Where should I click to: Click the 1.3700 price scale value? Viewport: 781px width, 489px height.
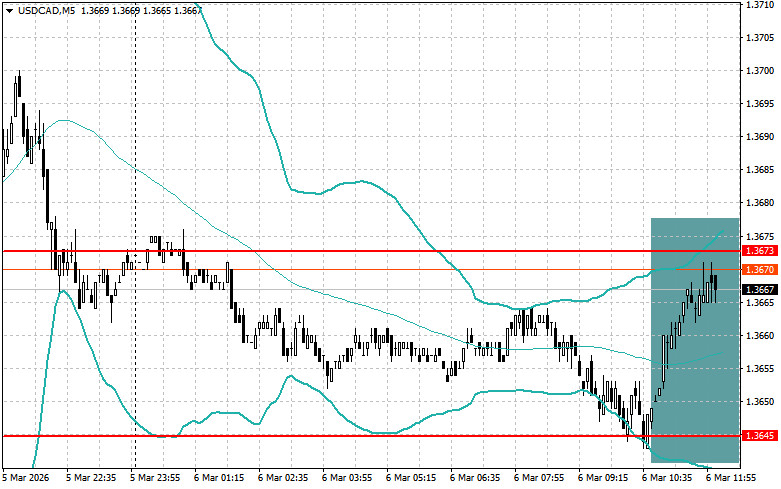click(760, 71)
